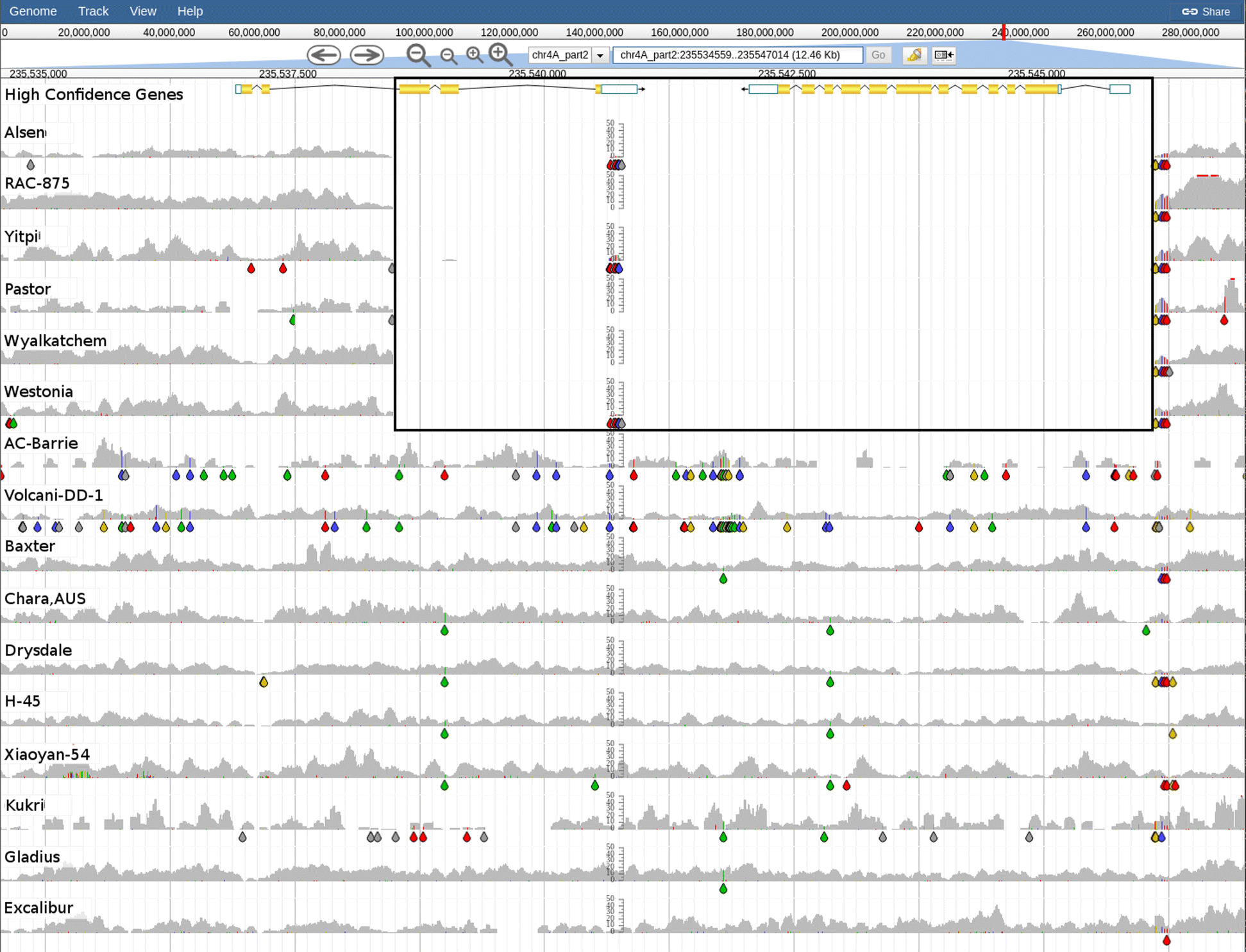Click the long white UTR box of middle gene
The height and width of the screenshot is (952, 1246).
tap(619, 89)
